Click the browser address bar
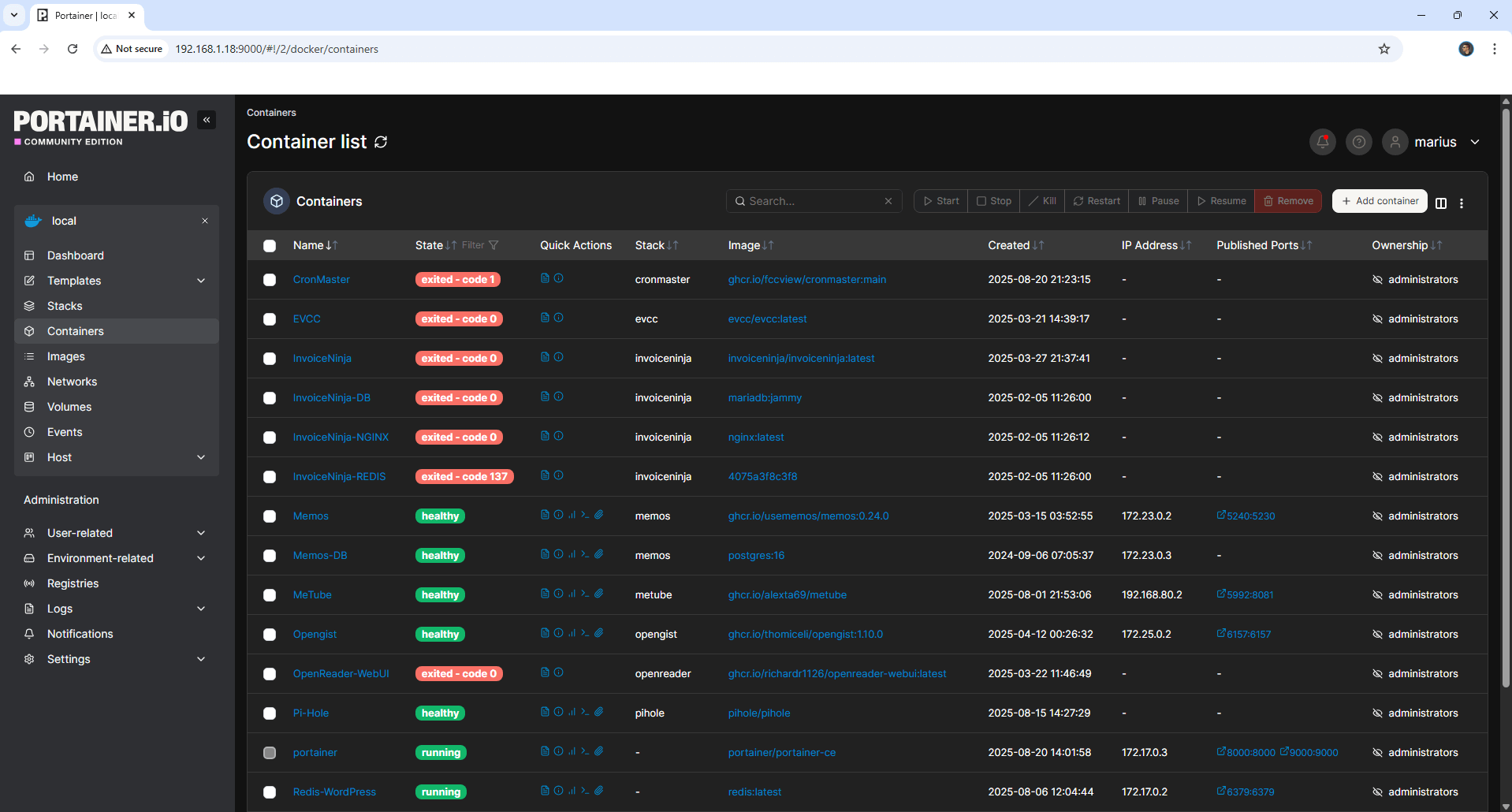 click(749, 49)
